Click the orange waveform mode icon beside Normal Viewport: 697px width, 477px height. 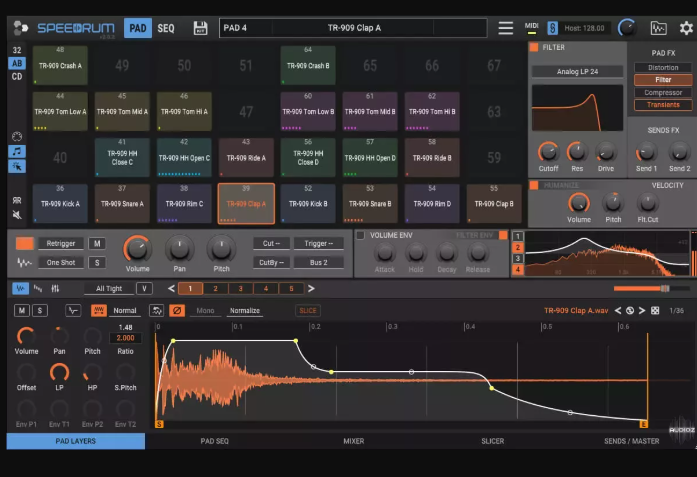coord(99,310)
